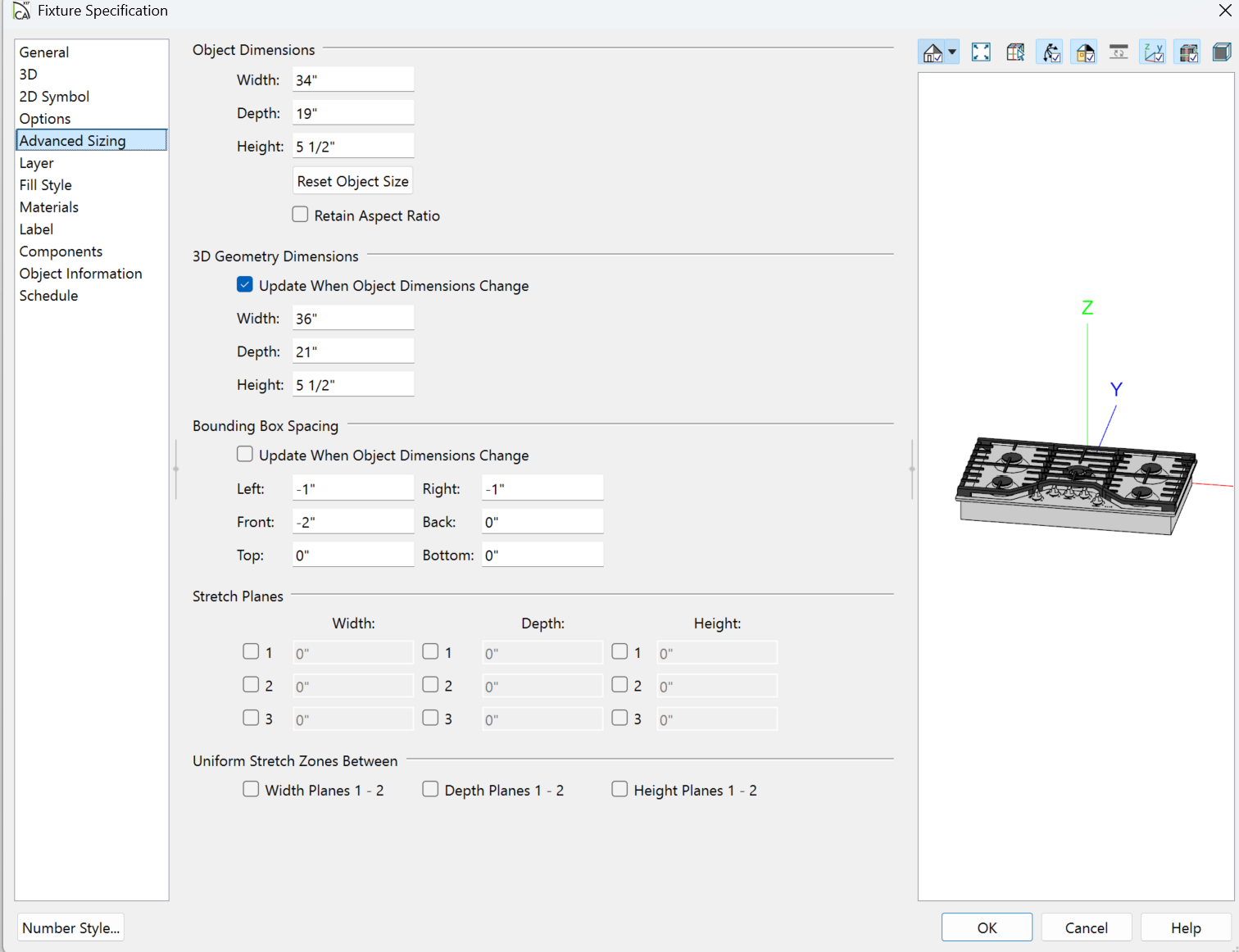Open the preview view type dropdown arrow
Image resolution: width=1239 pixels, height=952 pixels.
[x=952, y=52]
